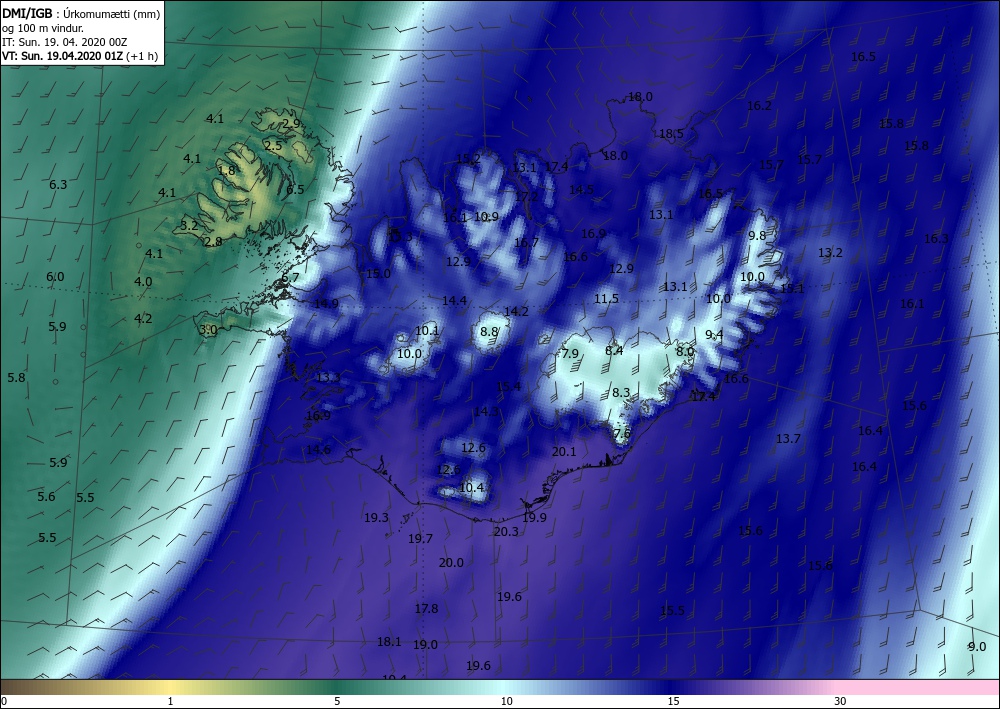Screen dimensions: 1000x709
Task: Click the 18.1 value on the map
Action: (x=389, y=641)
